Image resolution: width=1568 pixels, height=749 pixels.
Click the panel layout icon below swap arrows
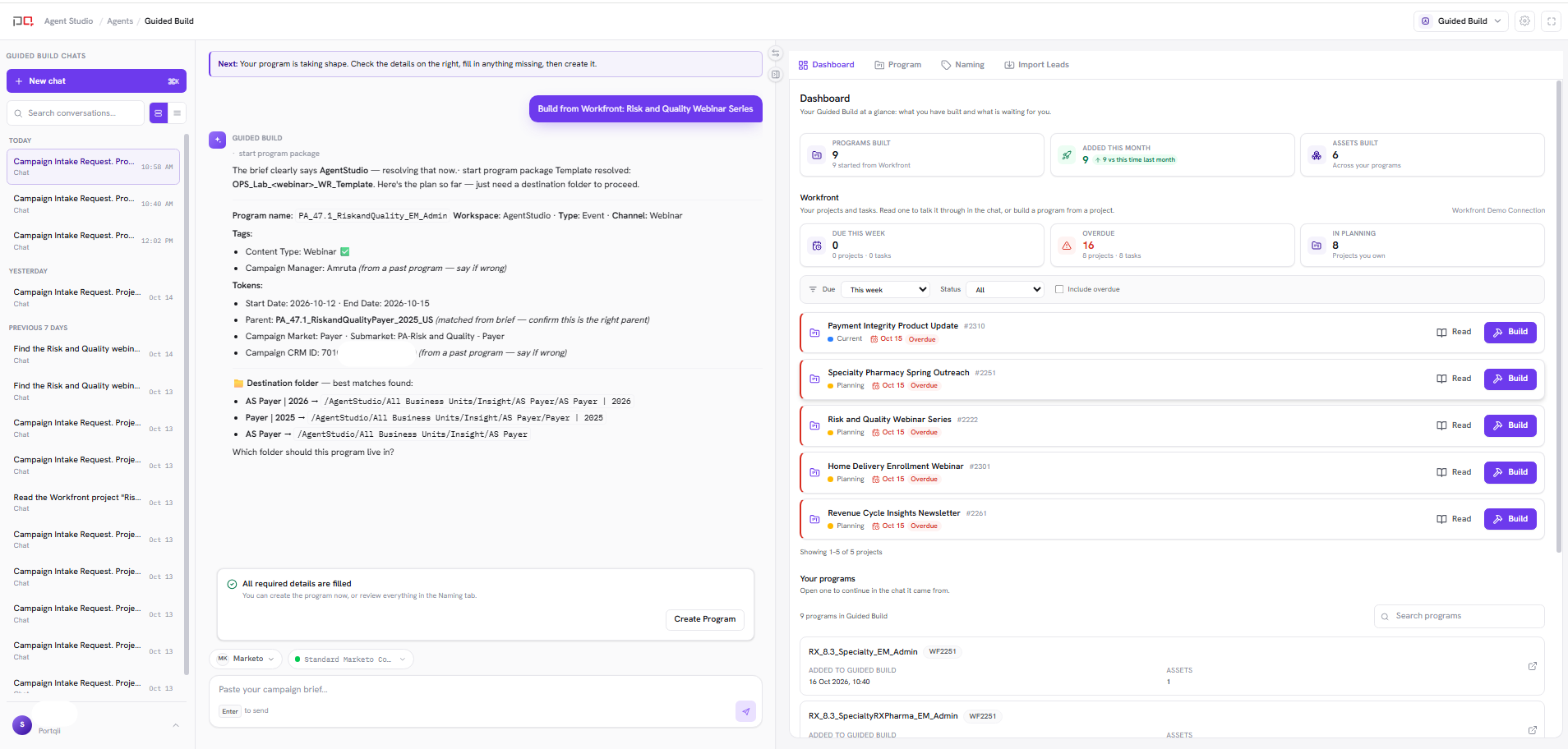(775, 75)
